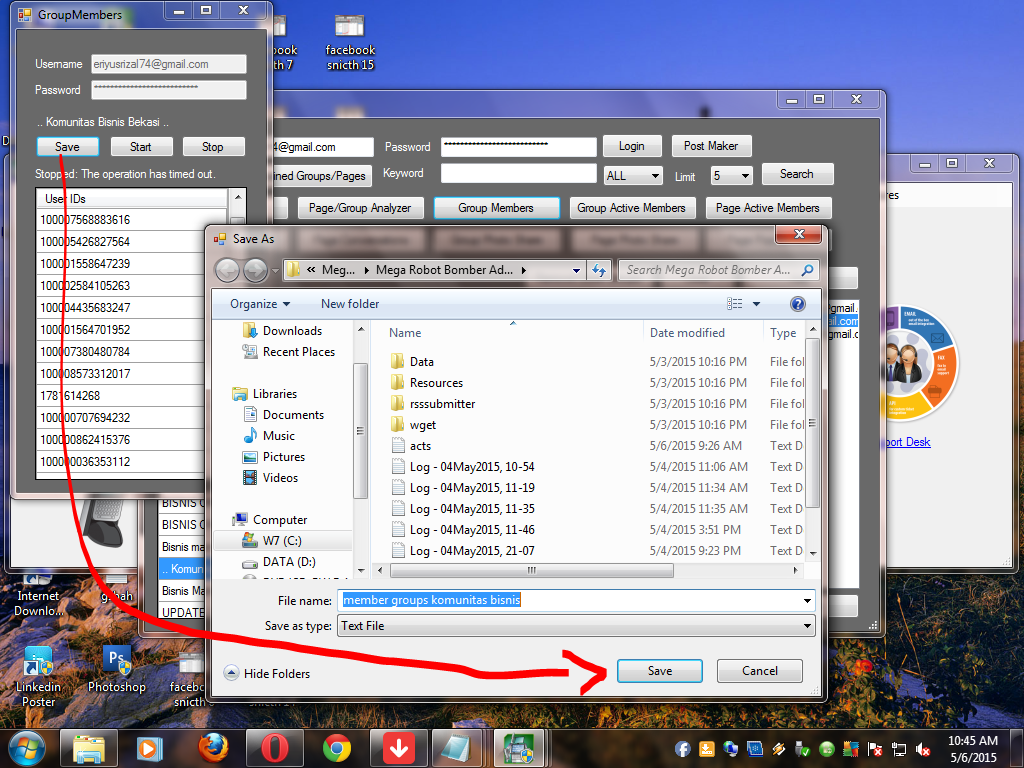Open Firefox from the taskbar

(213, 748)
